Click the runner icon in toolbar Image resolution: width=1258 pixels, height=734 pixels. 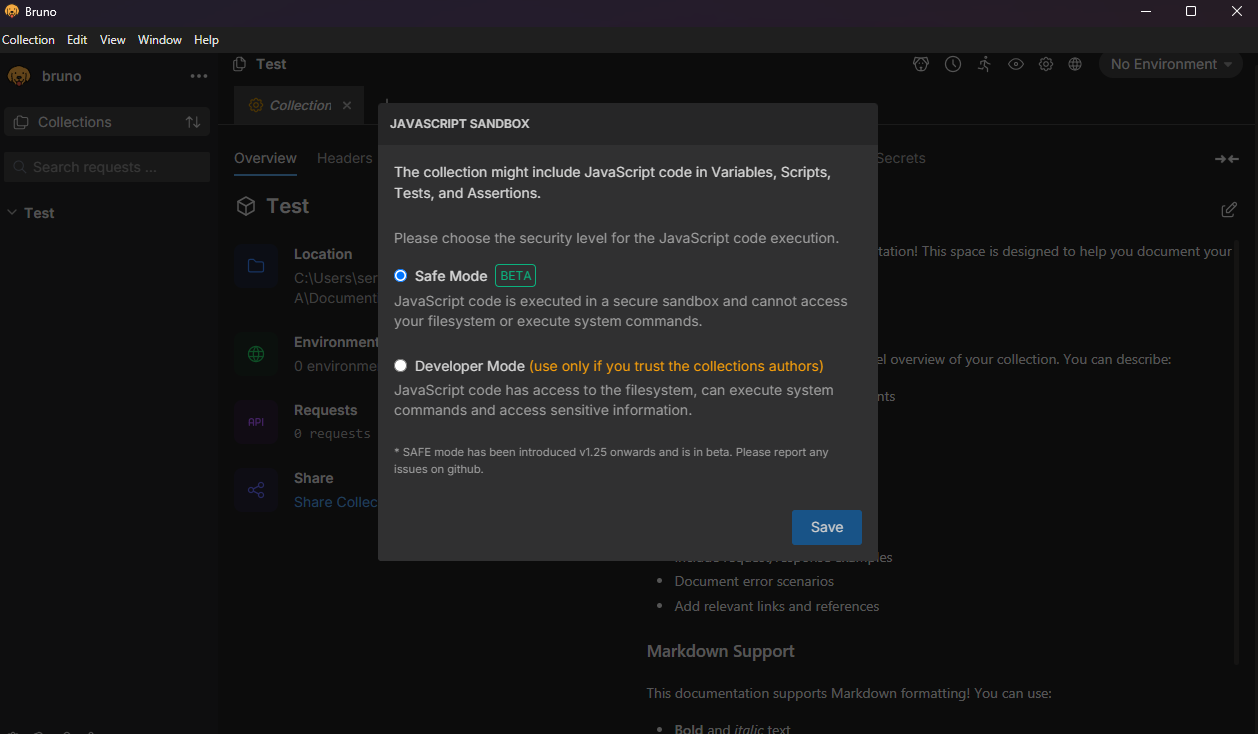tap(985, 64)
